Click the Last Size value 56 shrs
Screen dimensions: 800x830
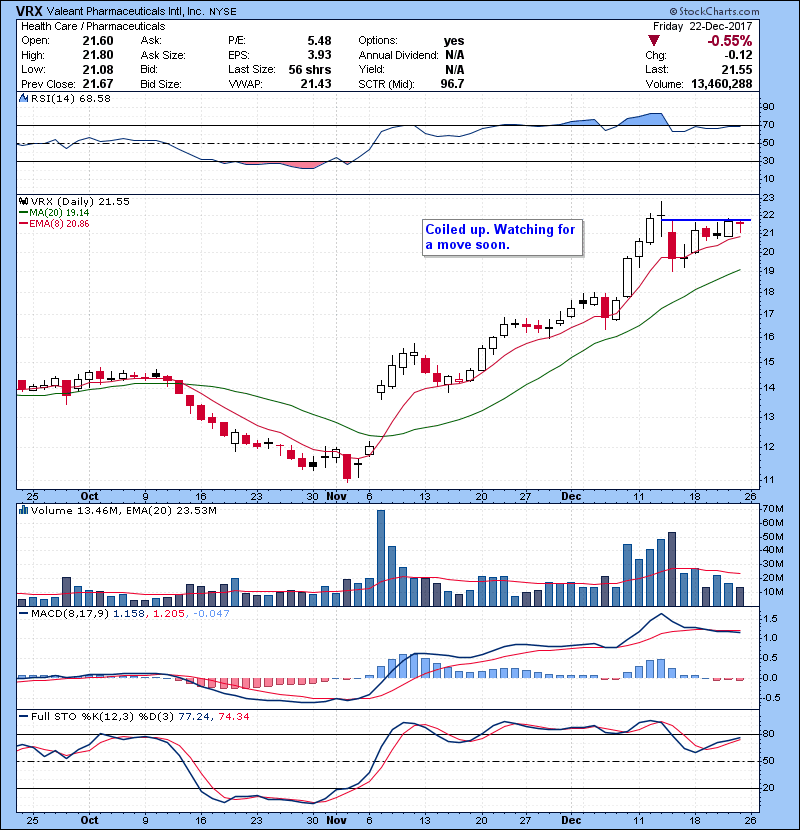click(310, 69)
